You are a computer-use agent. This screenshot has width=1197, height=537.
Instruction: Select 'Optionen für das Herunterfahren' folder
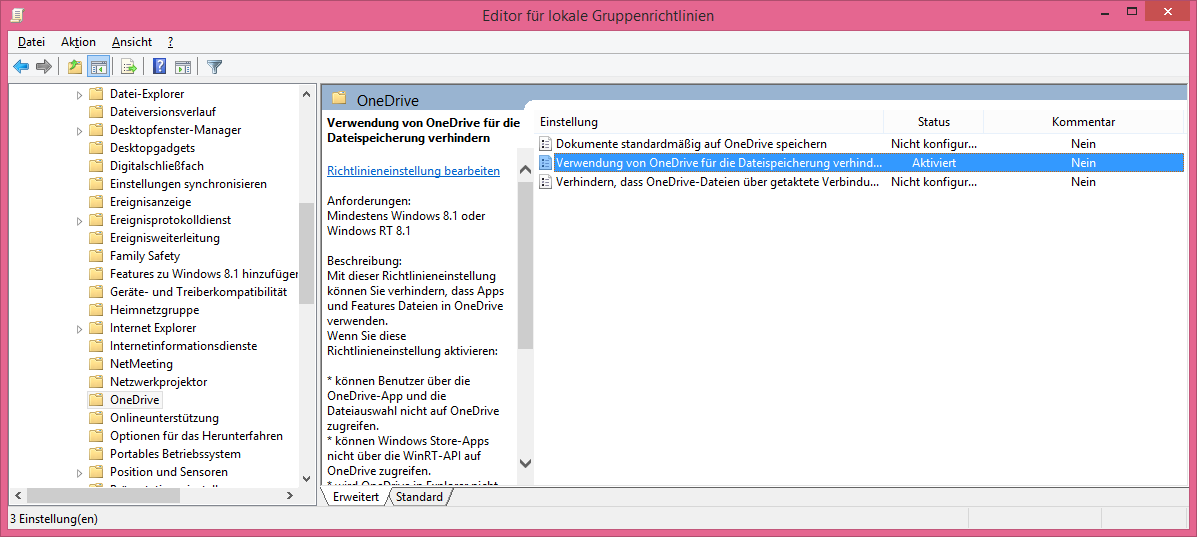pos(196,436)
